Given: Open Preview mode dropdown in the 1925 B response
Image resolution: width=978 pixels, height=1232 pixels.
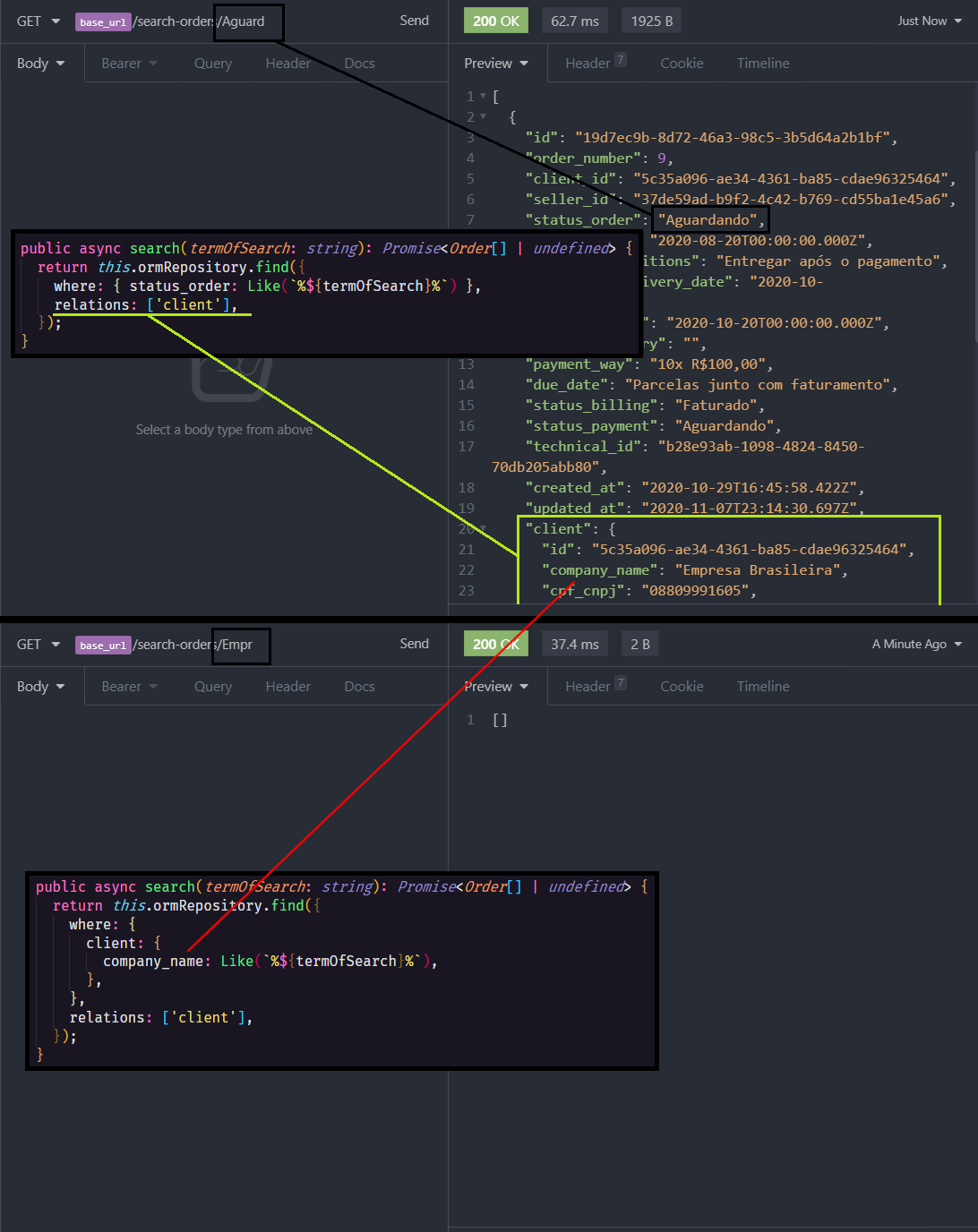Looking at the screenshot, I should point(496,64).
